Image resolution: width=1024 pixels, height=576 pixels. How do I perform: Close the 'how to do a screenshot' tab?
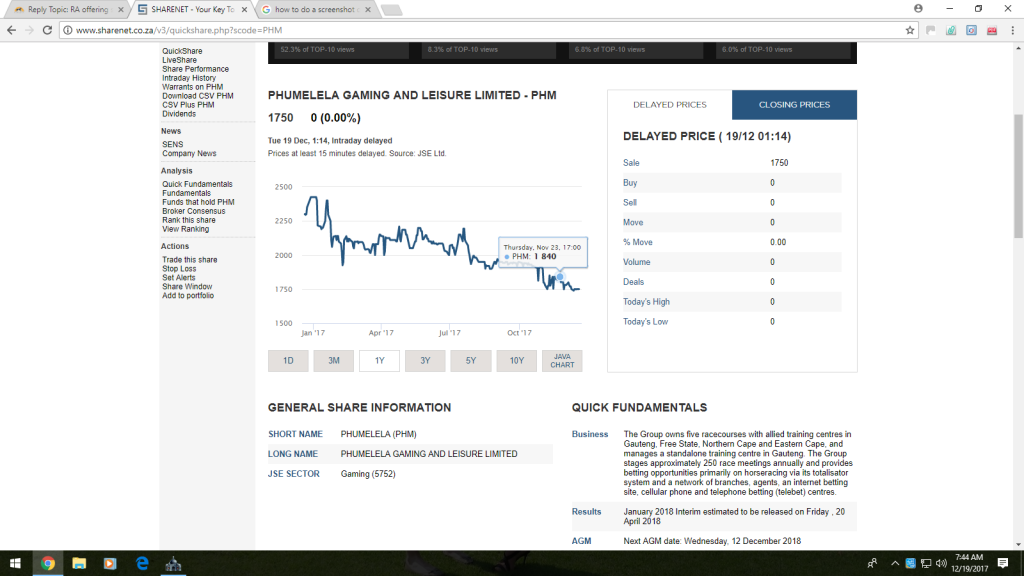tap(367, 10)
